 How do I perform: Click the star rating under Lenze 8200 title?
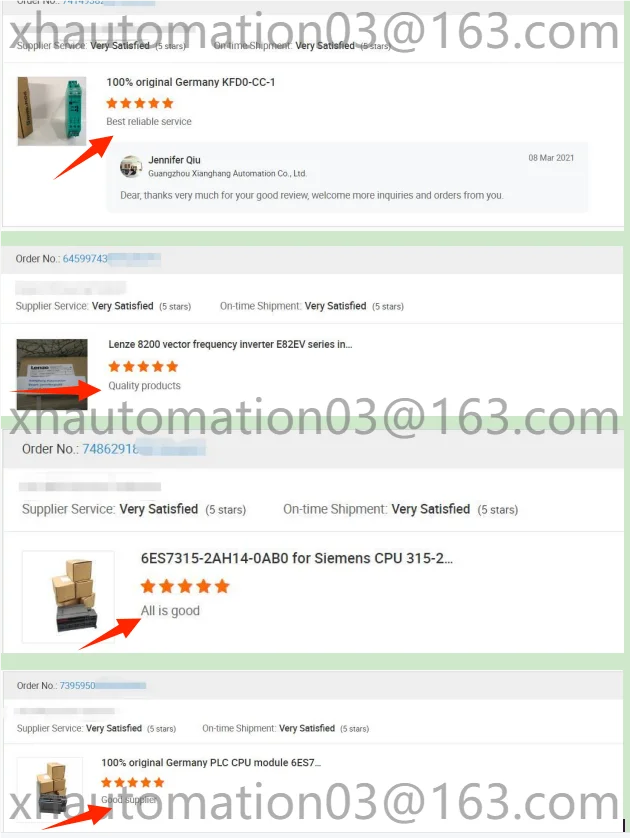point(143,367)
